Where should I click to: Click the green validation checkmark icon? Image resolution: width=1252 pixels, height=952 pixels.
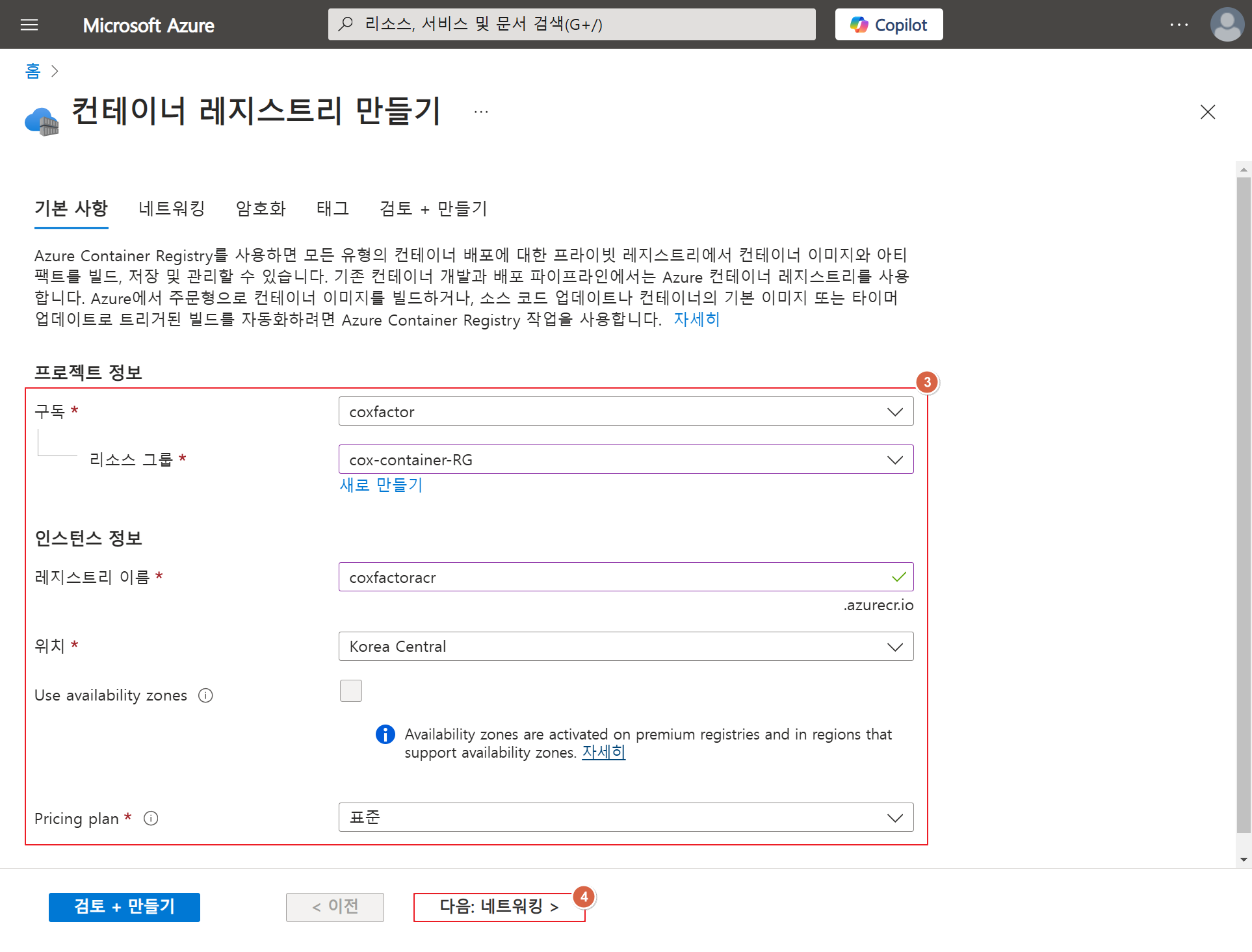898,577
